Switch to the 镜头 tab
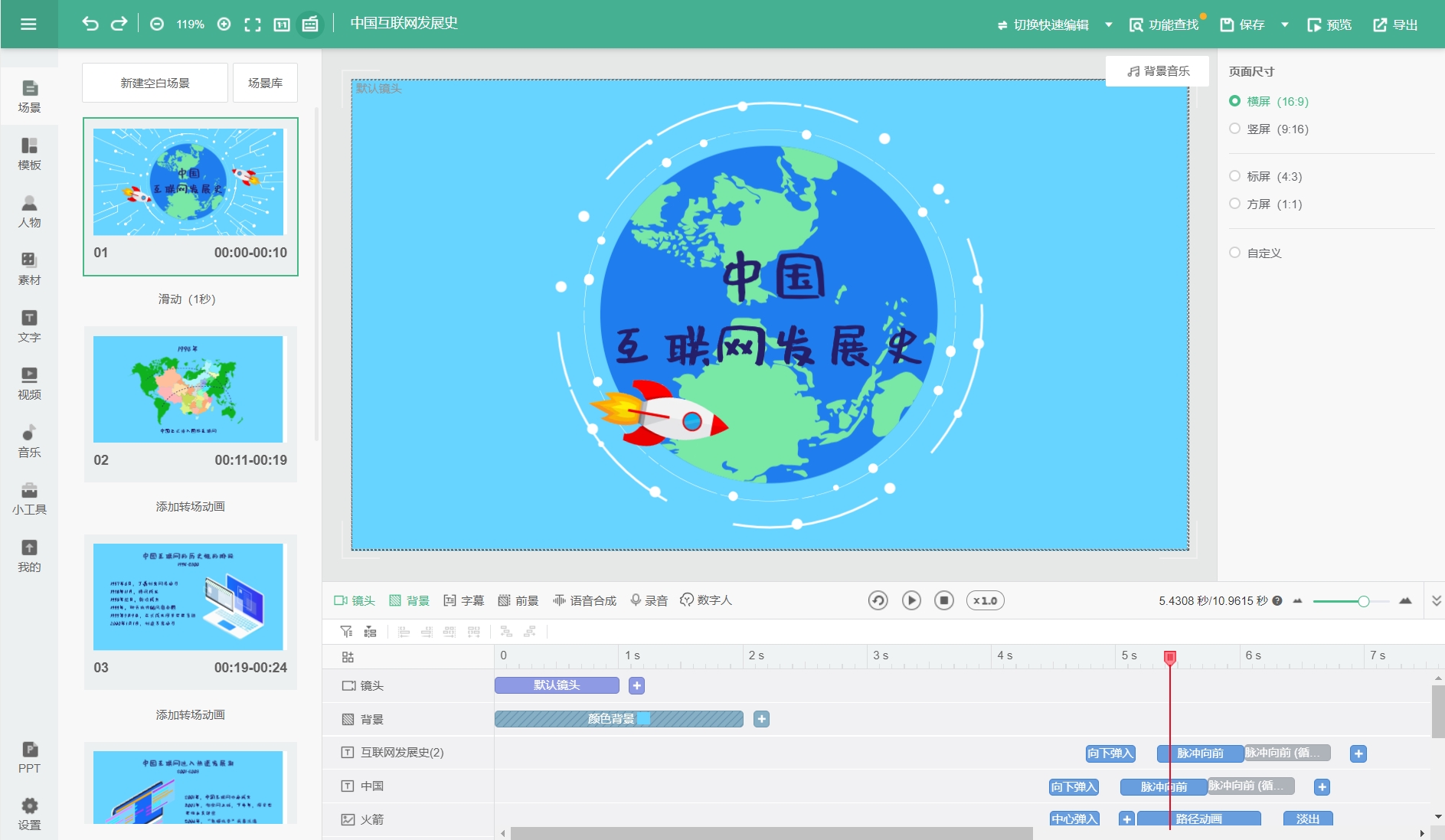 click(355, 600)
